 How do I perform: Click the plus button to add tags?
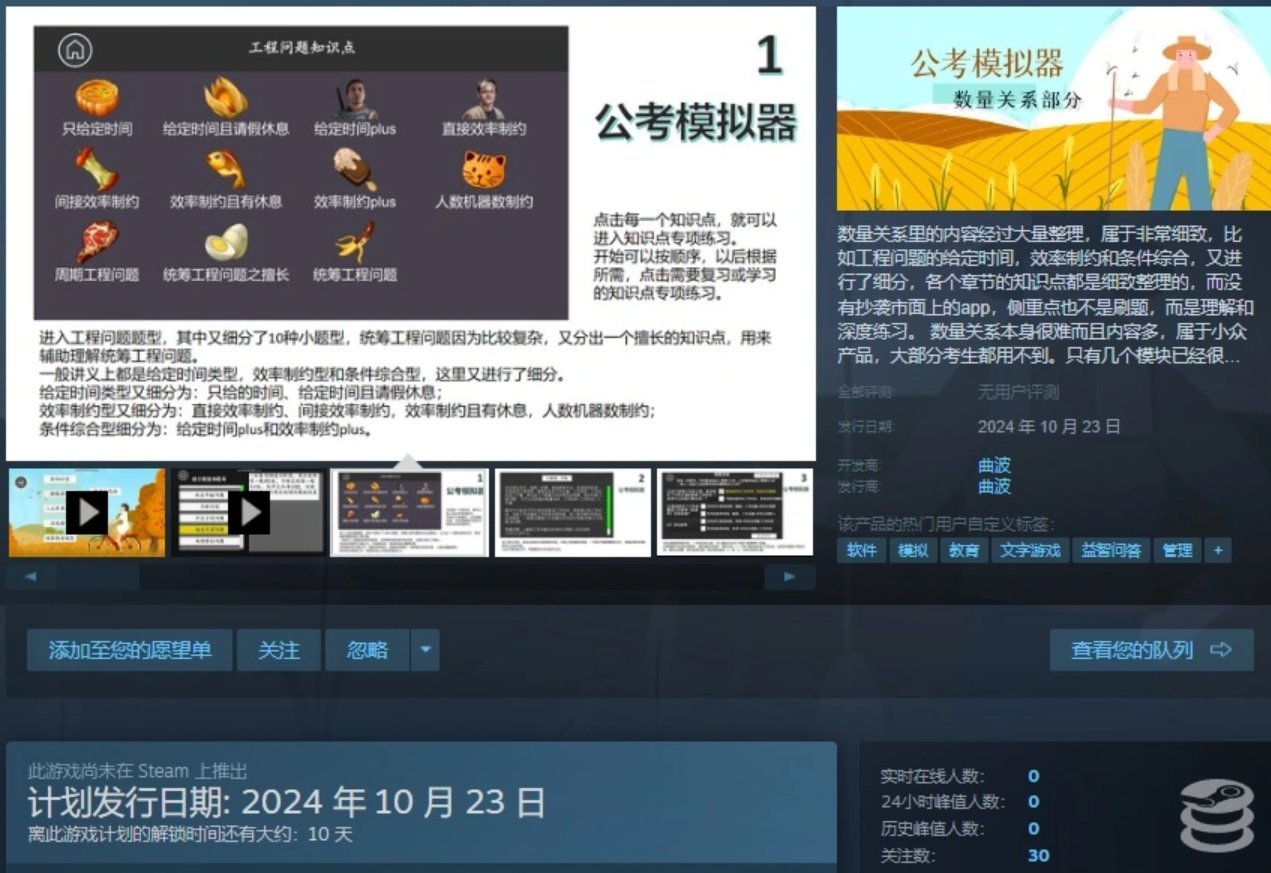point(1217,550)
